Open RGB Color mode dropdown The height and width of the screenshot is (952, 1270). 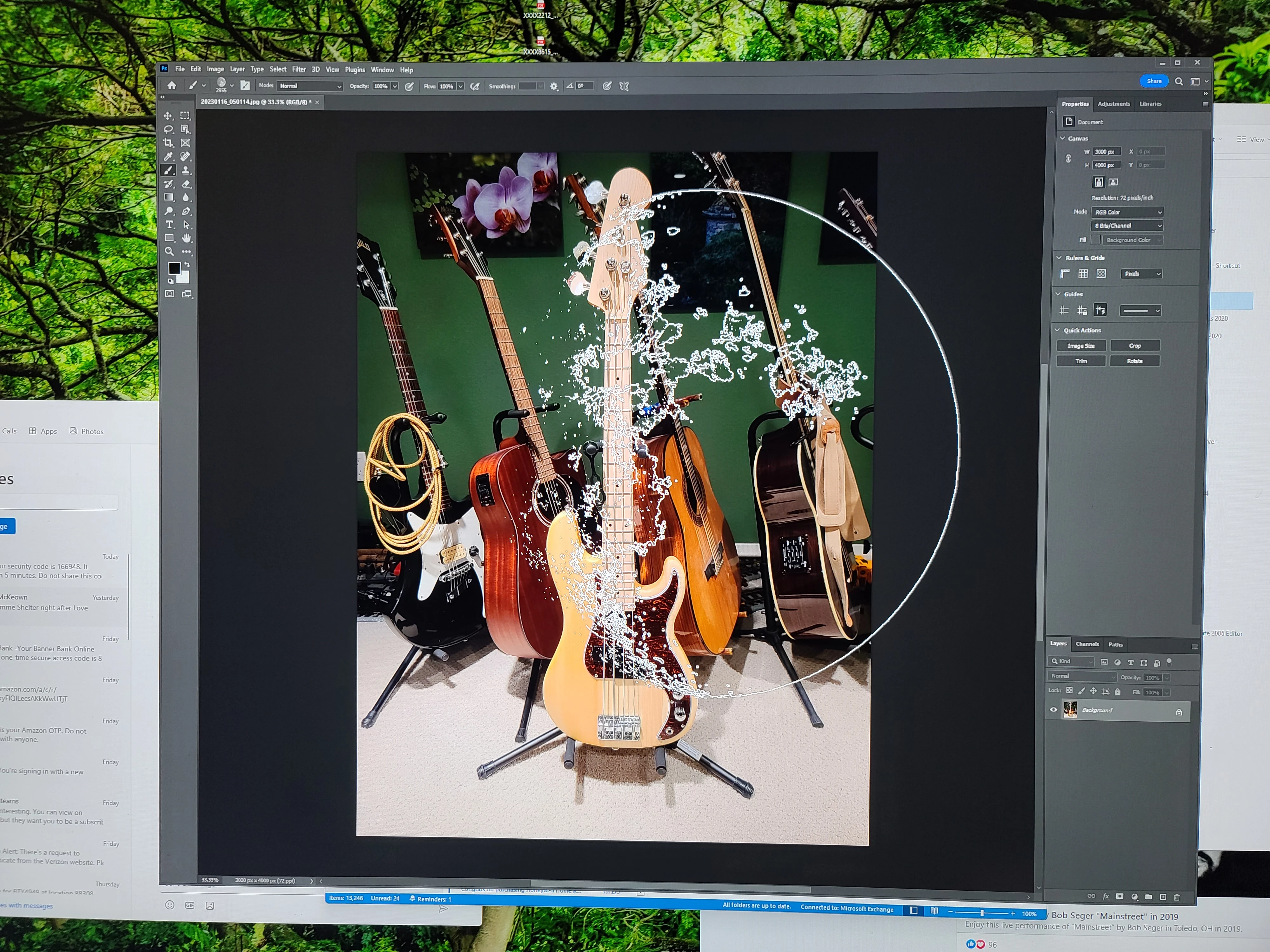pyautogui.click(x=1127, y=212)
